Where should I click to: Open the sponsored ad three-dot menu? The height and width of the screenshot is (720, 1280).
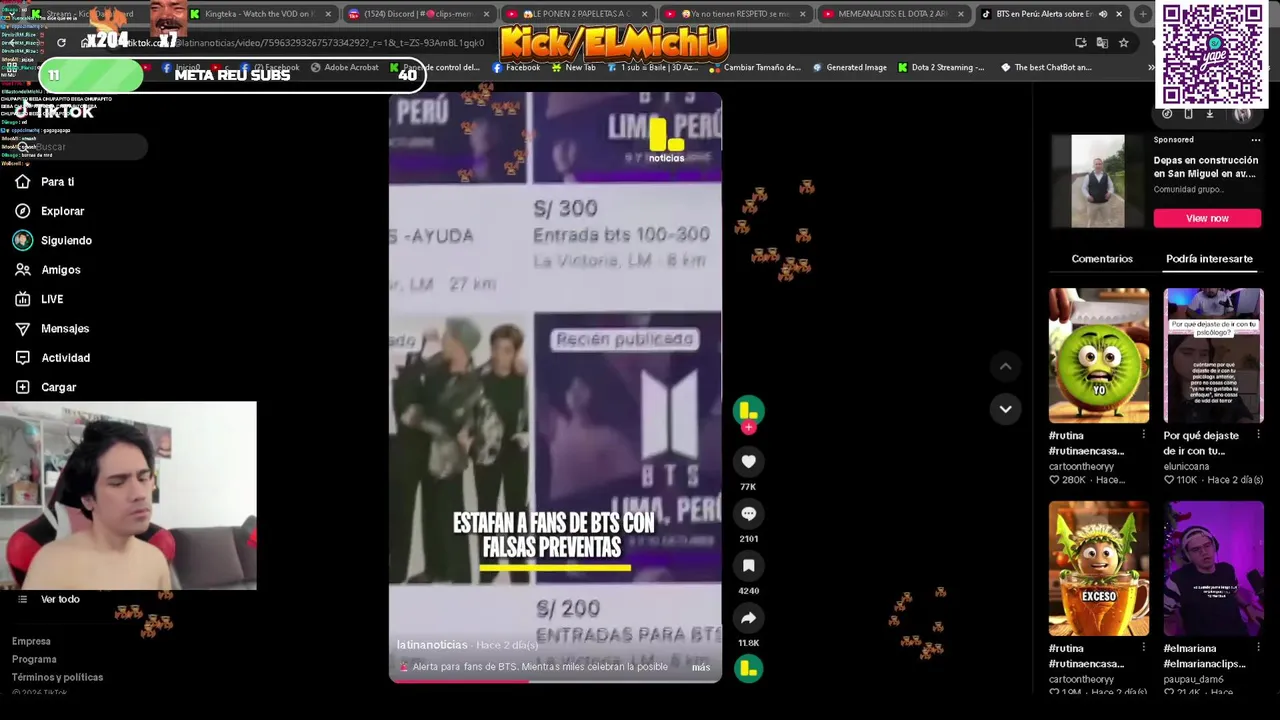[1256, 140]
